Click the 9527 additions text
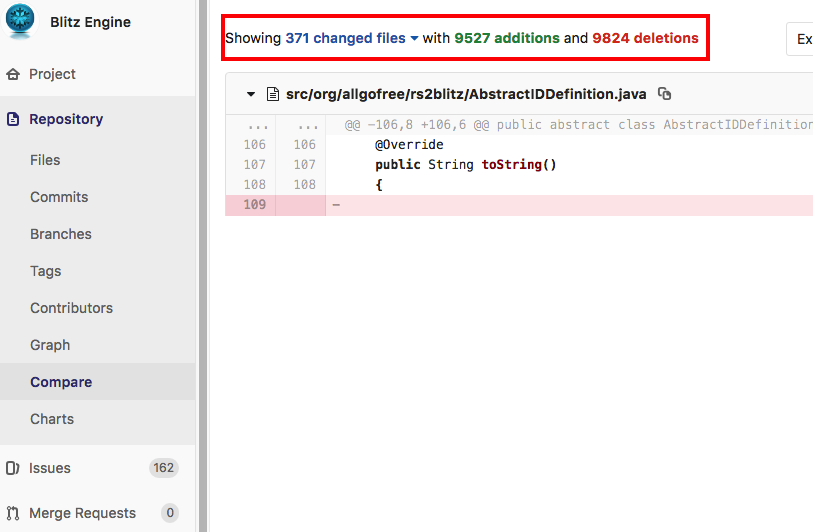Image resolution: width=814 pixels, height=532 pixels. [x=507, y=38]
